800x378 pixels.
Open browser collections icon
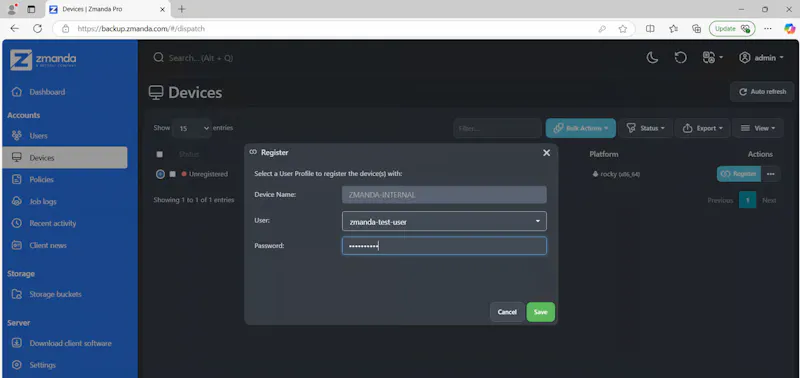[696, 29]
